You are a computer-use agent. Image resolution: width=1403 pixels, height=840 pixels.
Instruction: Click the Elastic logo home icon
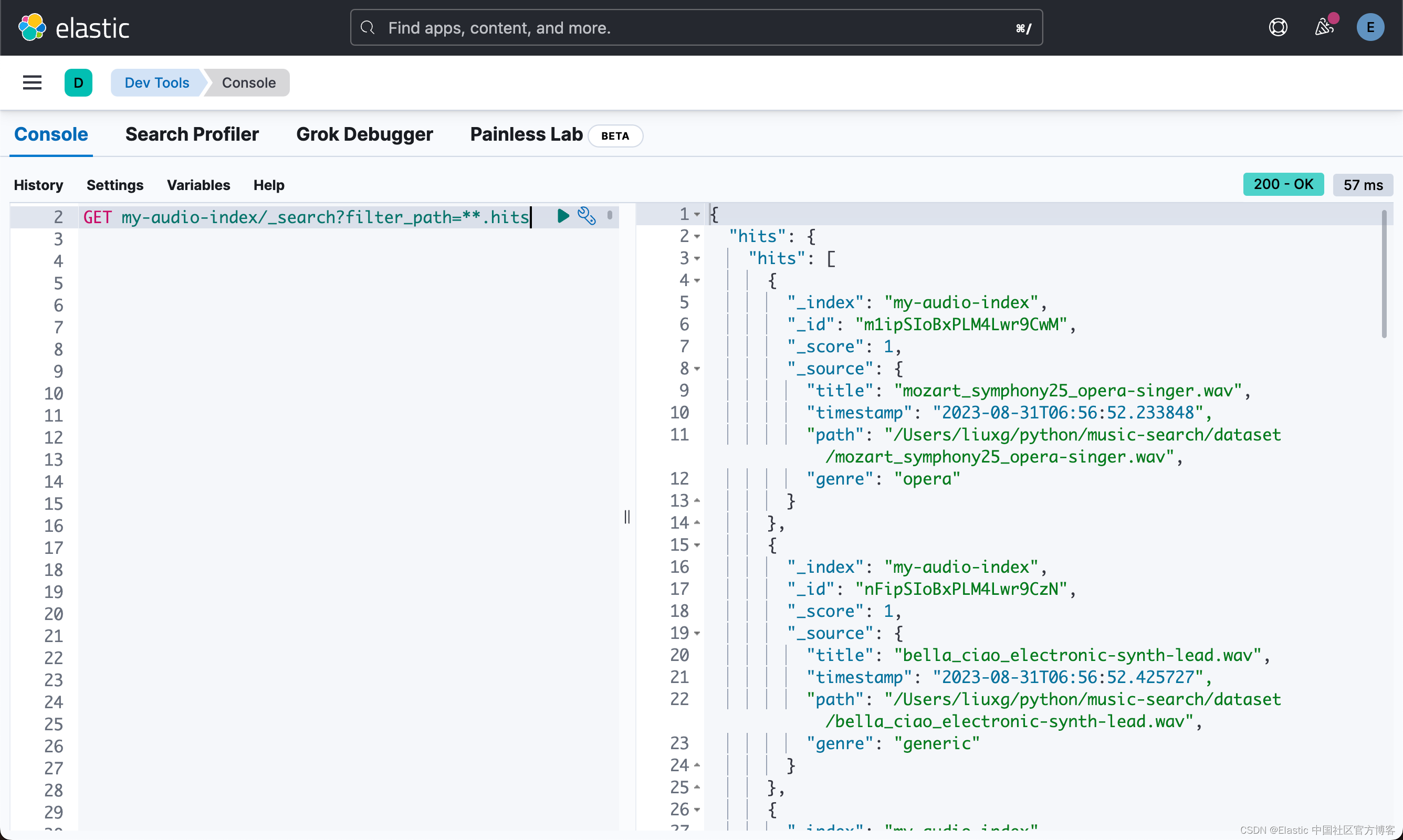click(x=32, y=27)
